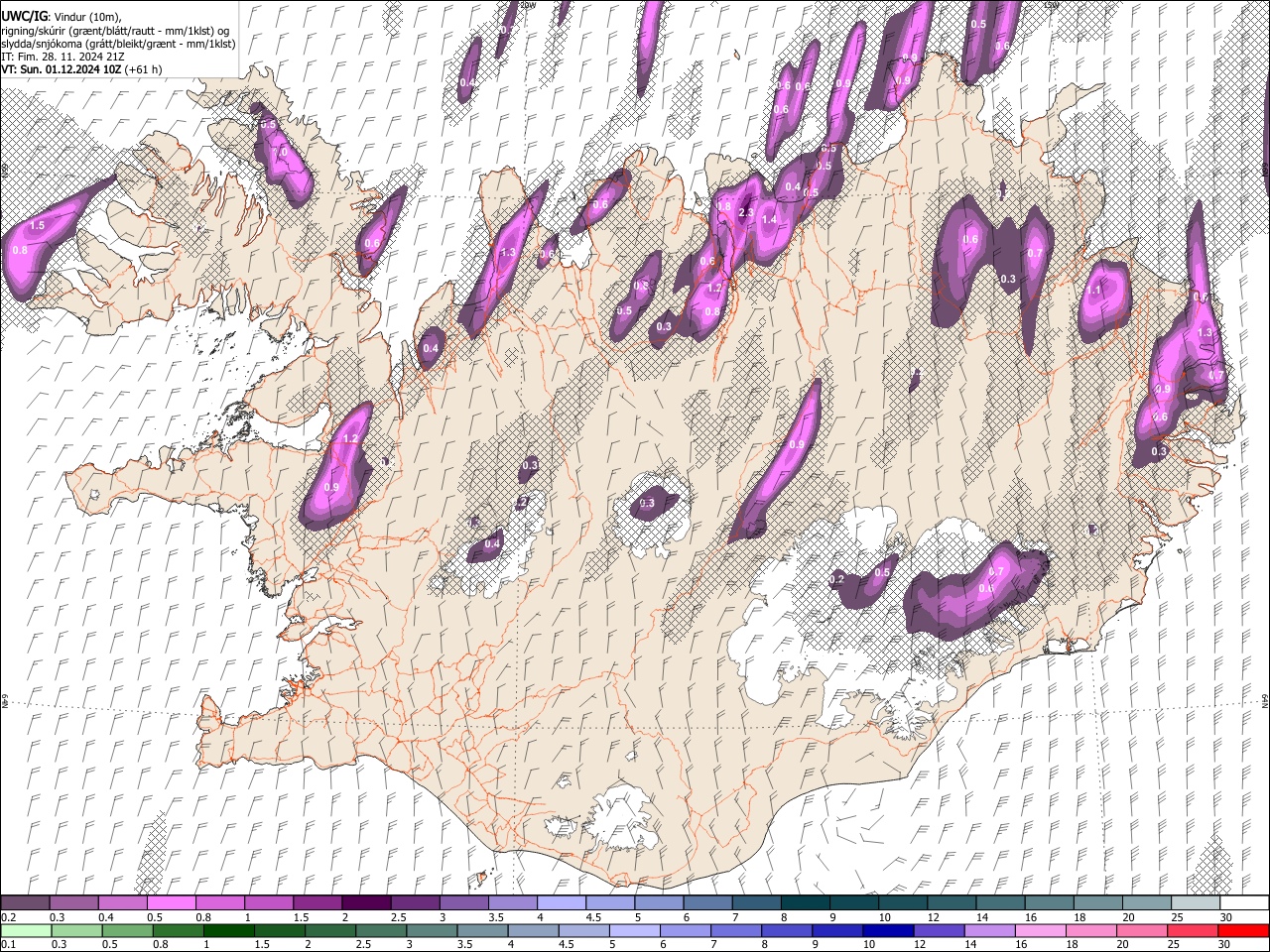
Task: Pick the pale green rain swatch between 0.1 and 0.3
Action: click(x=25, y=930)
